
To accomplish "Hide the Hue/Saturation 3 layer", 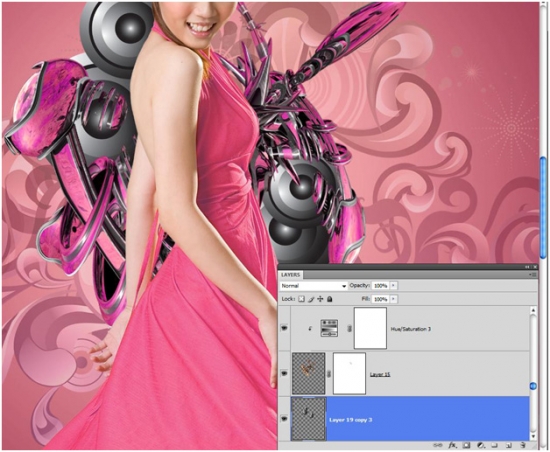I will (284, 328).
